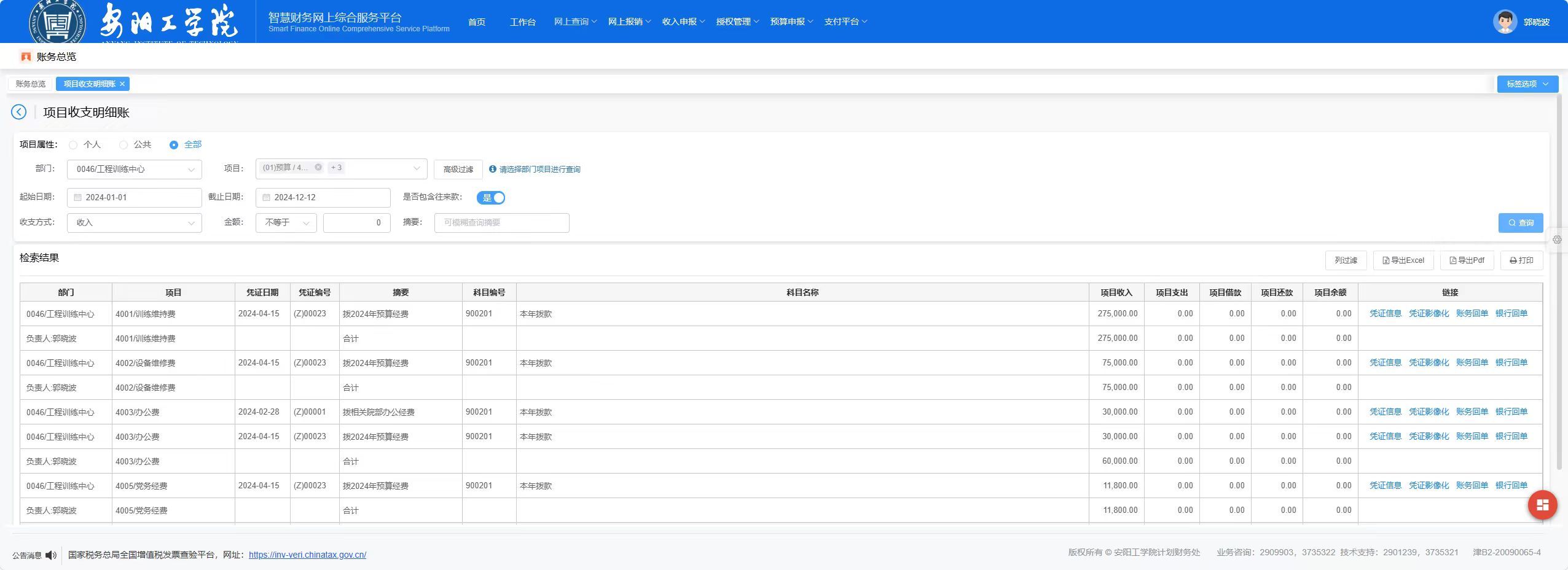
Task: Toggle the 是否包含往来款 switch
Action: click(x=491, y=198)
